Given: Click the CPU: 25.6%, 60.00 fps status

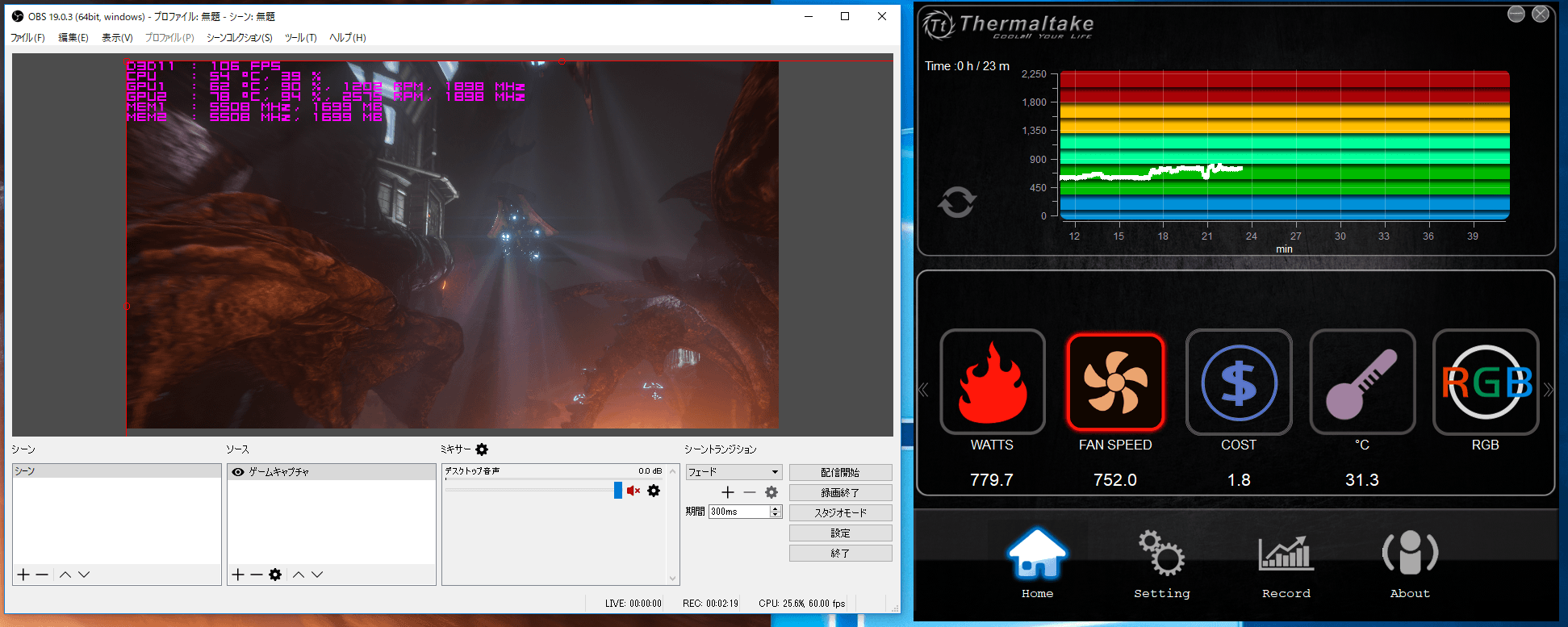Looking at the screenshot, I should click(x=801, y=603).
